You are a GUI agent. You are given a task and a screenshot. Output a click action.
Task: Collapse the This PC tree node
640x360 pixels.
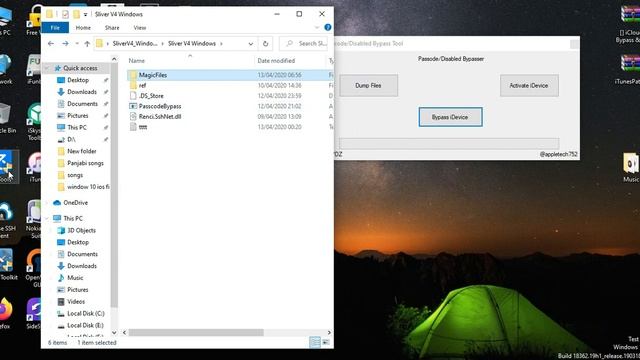point(47,218)
